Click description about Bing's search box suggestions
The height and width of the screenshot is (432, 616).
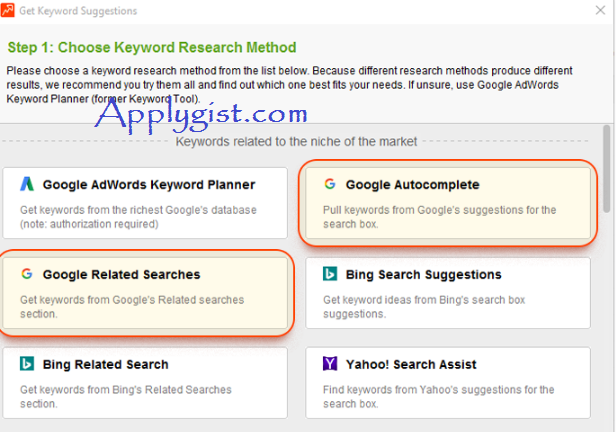point(424,307)
